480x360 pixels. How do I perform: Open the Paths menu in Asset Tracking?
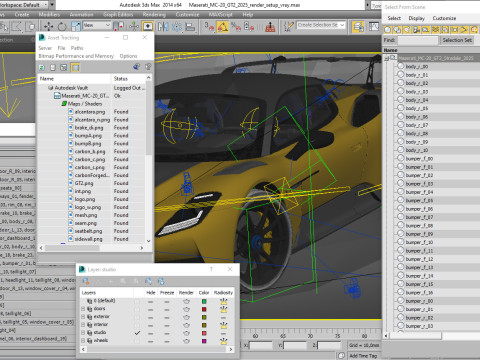coord(77,48)
